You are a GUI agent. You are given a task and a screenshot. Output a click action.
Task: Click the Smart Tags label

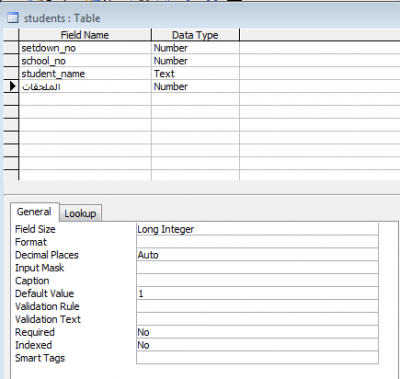pyautogui.click(x=40, y=358)
